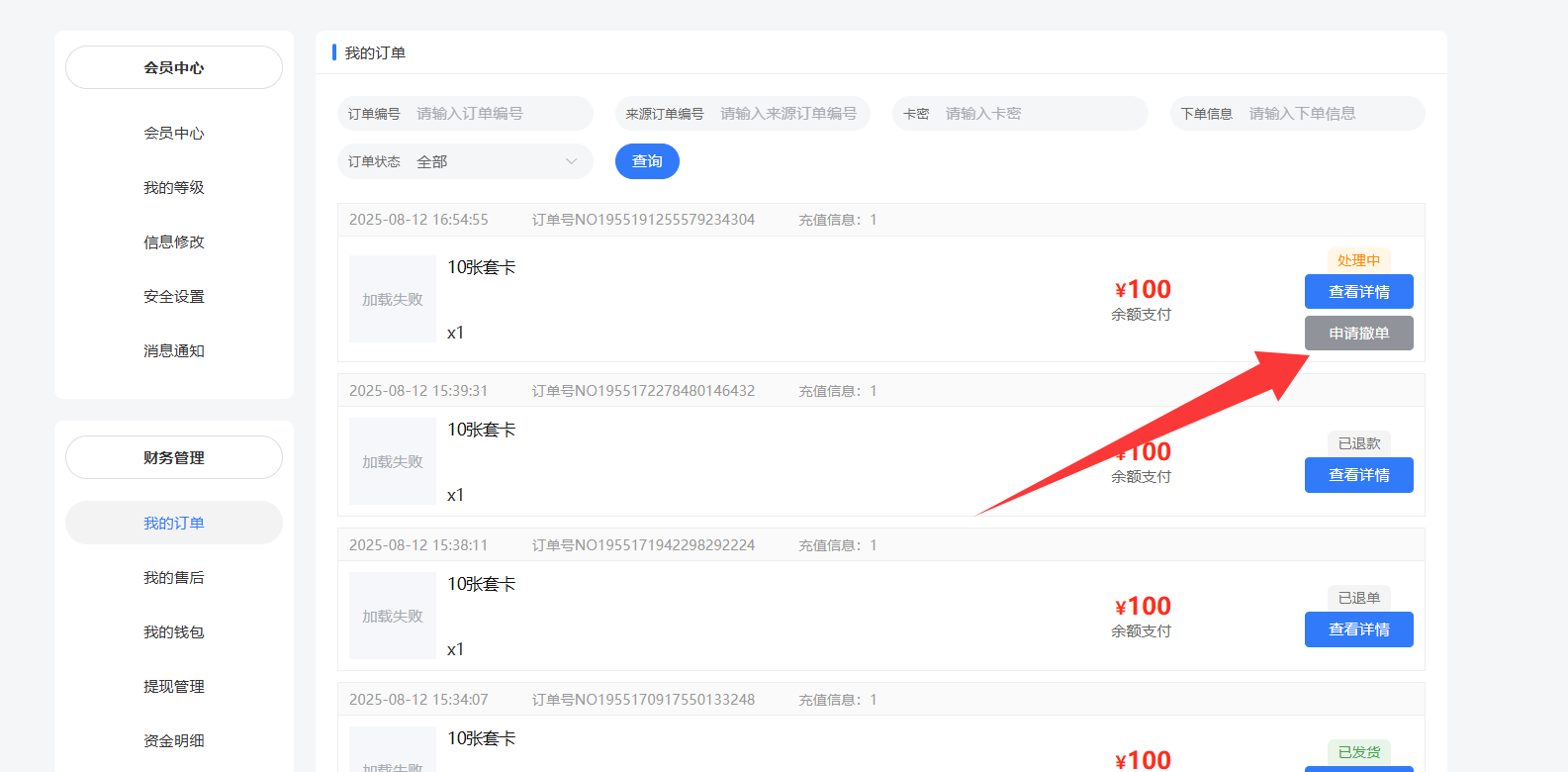Open 资金明细 in the sidebar
Screen dimensions: 1568x772
pos(174,741)
